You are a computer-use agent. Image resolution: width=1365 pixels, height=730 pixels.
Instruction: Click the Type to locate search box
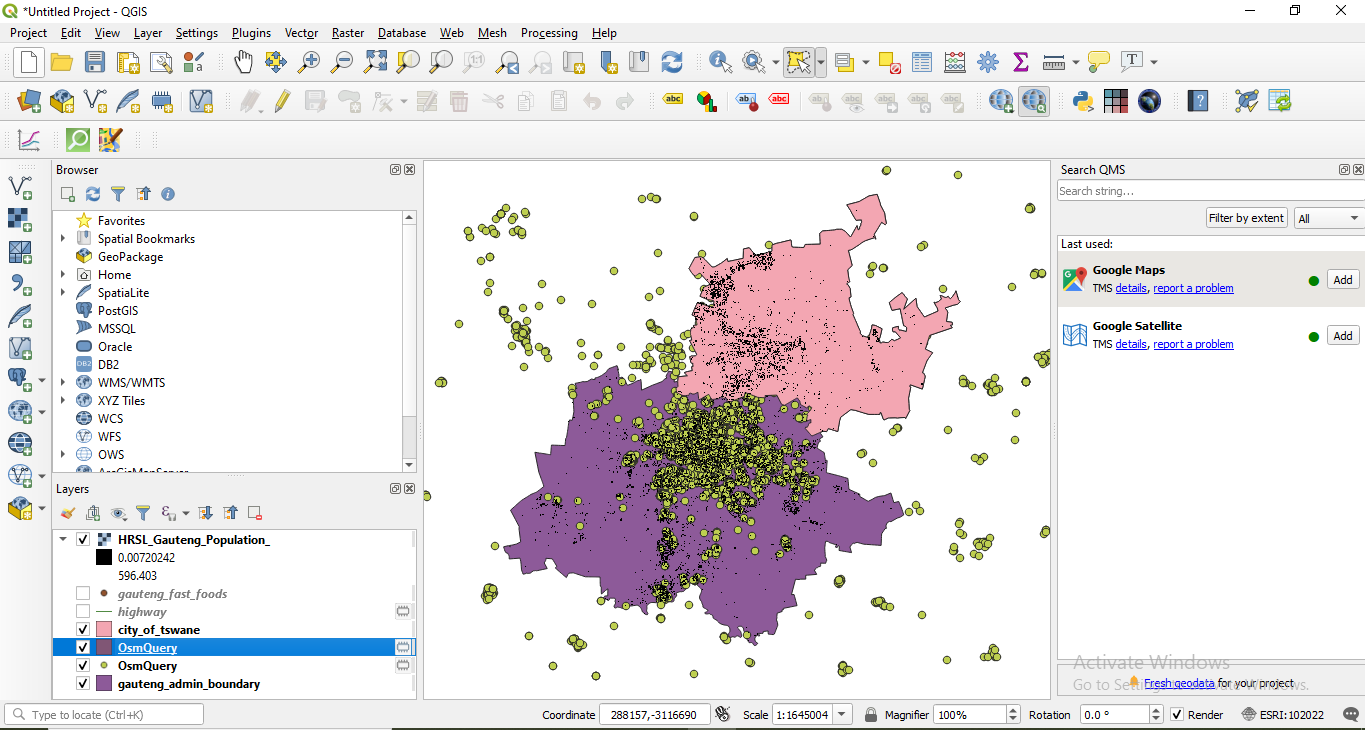click(x=104, y=715)
